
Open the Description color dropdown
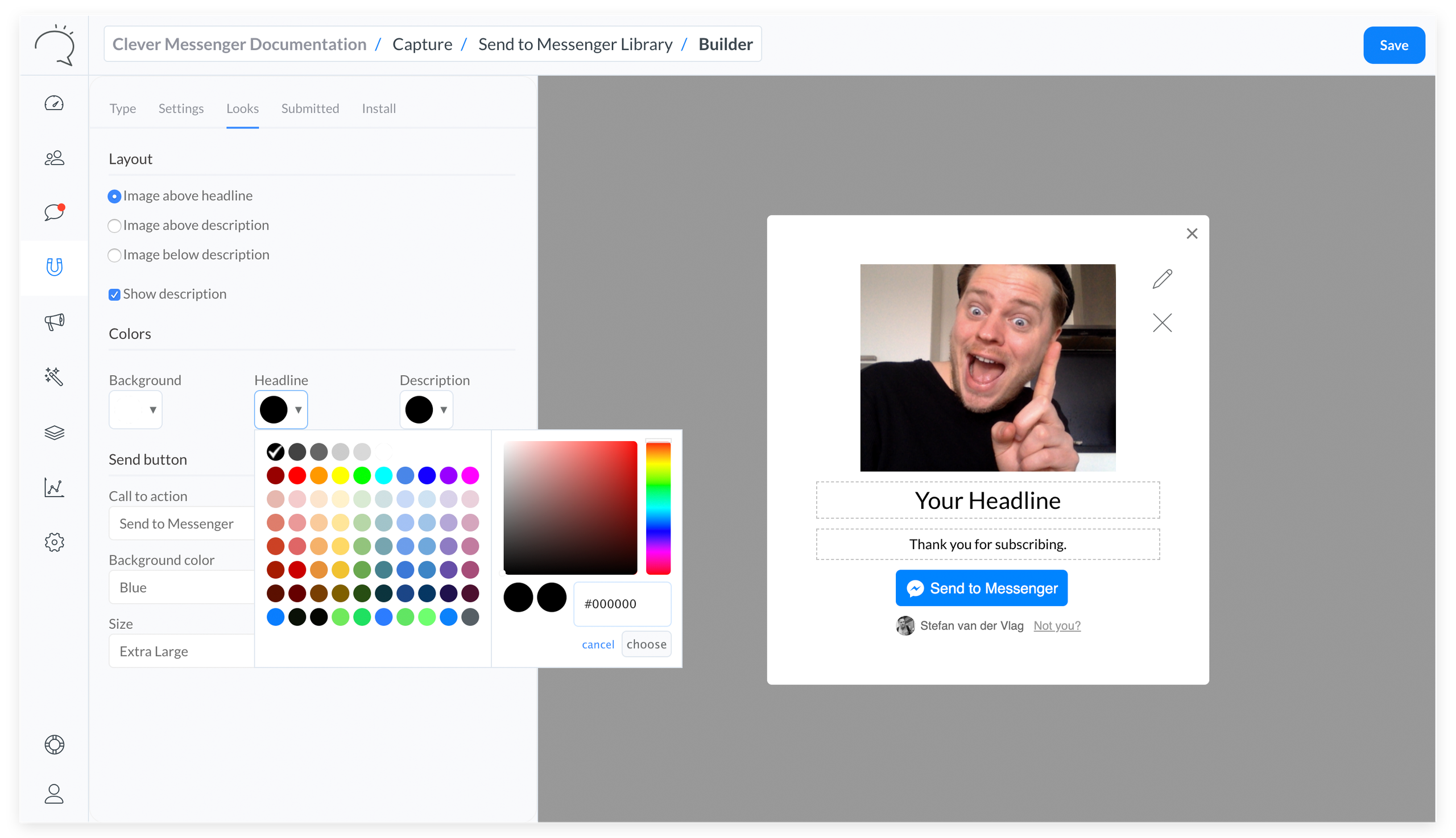point(426,410)
